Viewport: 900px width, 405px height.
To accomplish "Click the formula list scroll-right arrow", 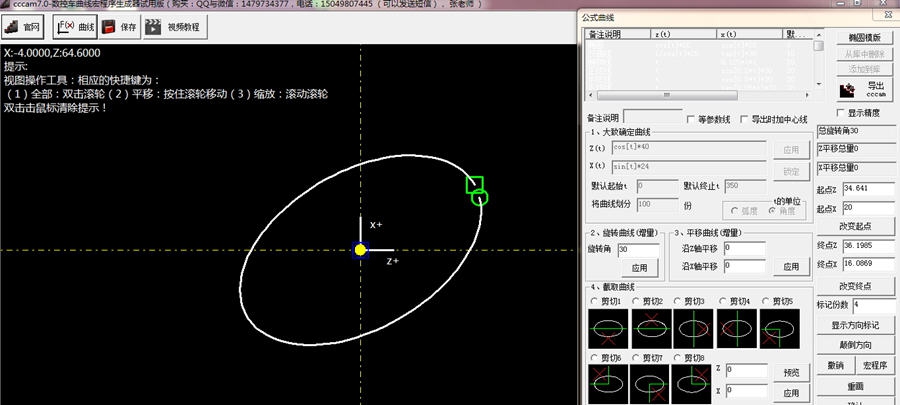I will pos(809,95).
